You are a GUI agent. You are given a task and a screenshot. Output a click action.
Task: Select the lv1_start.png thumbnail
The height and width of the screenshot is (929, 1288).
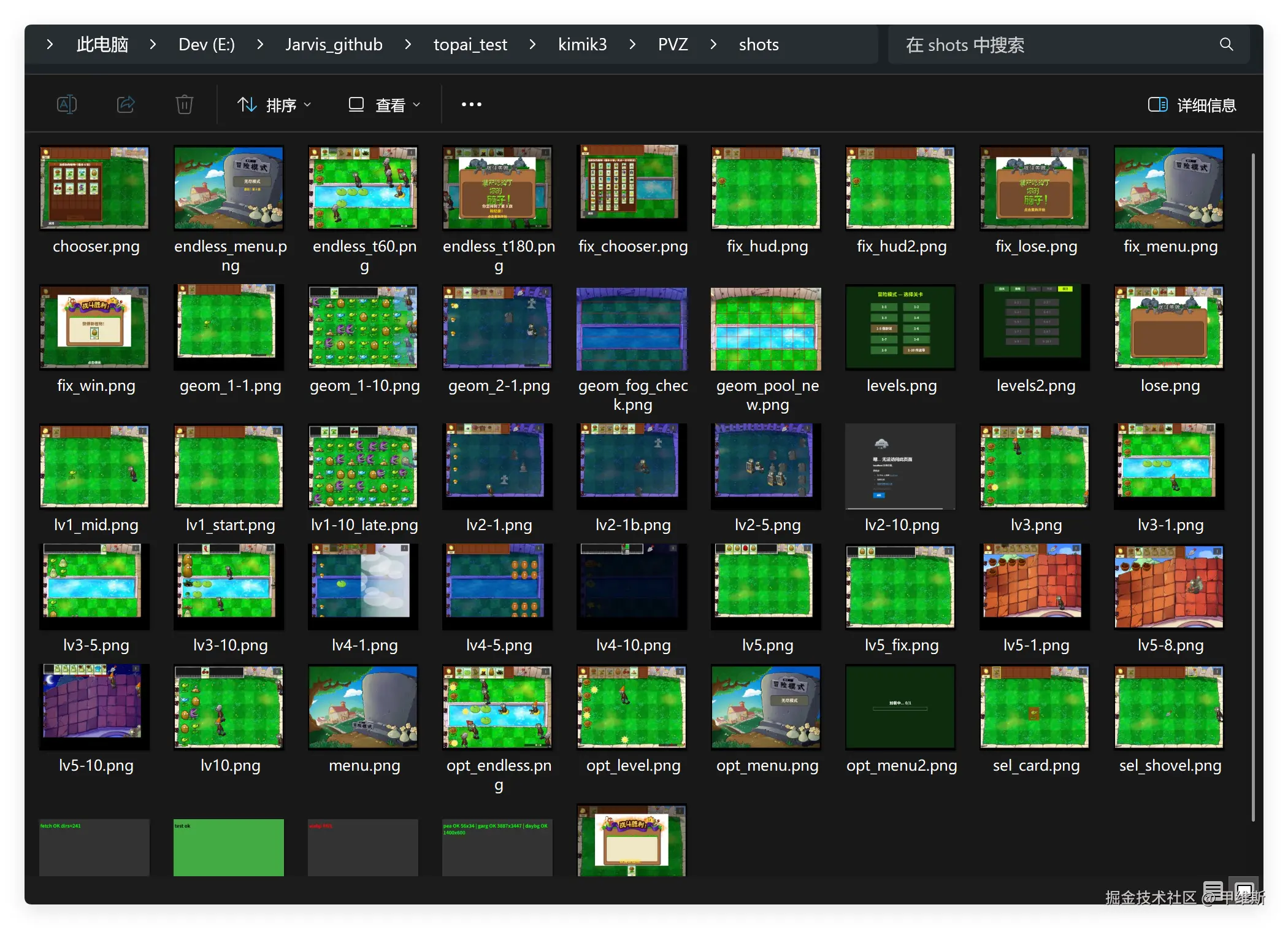(x=229, y=466)
